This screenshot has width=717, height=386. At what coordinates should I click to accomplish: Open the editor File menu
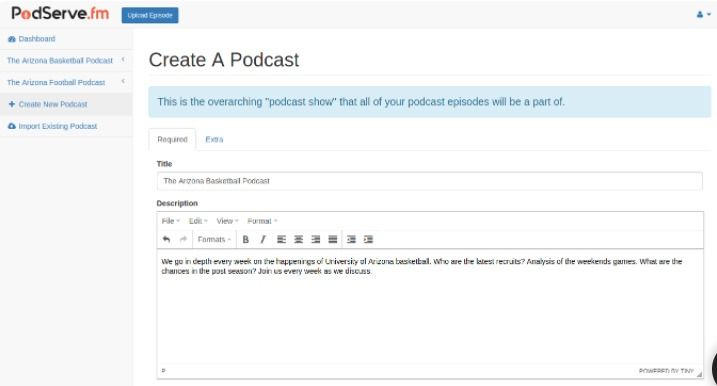[x=171, y=221]
